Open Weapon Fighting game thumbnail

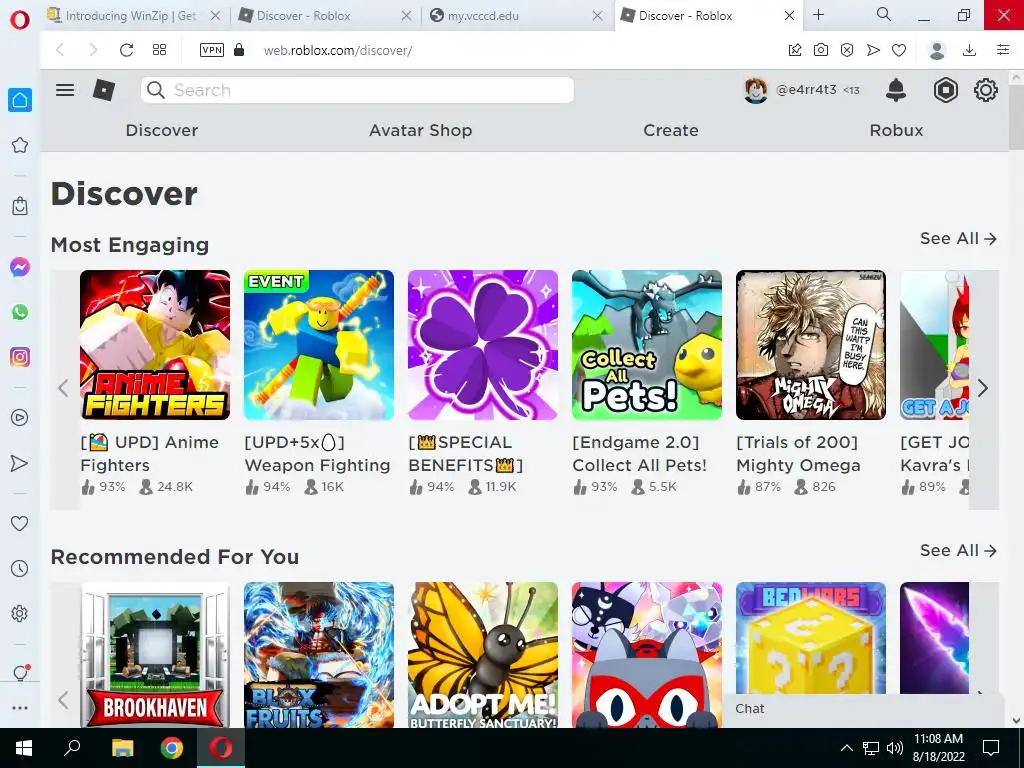point(319,345)
